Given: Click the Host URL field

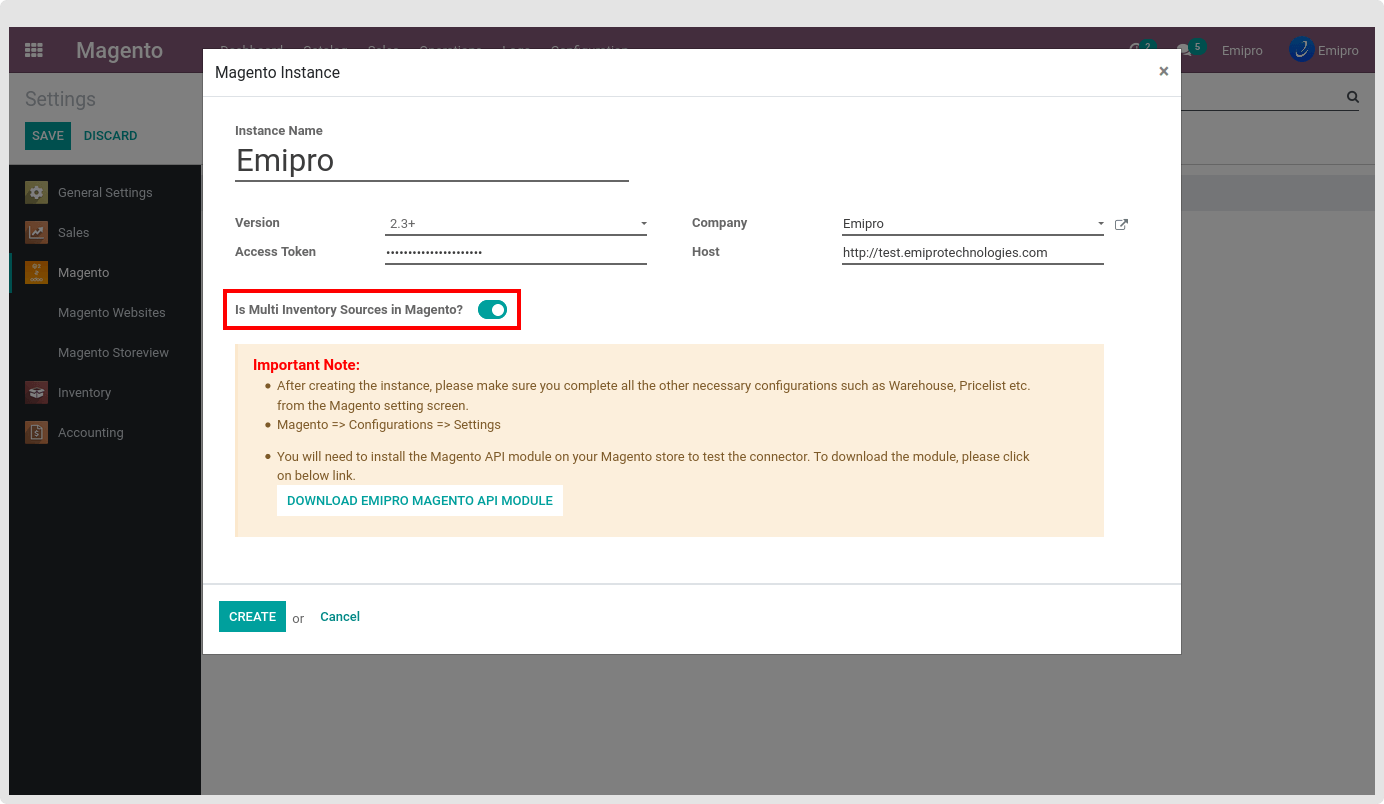Looking at the screenshot, I should click(x=973, y=253).
